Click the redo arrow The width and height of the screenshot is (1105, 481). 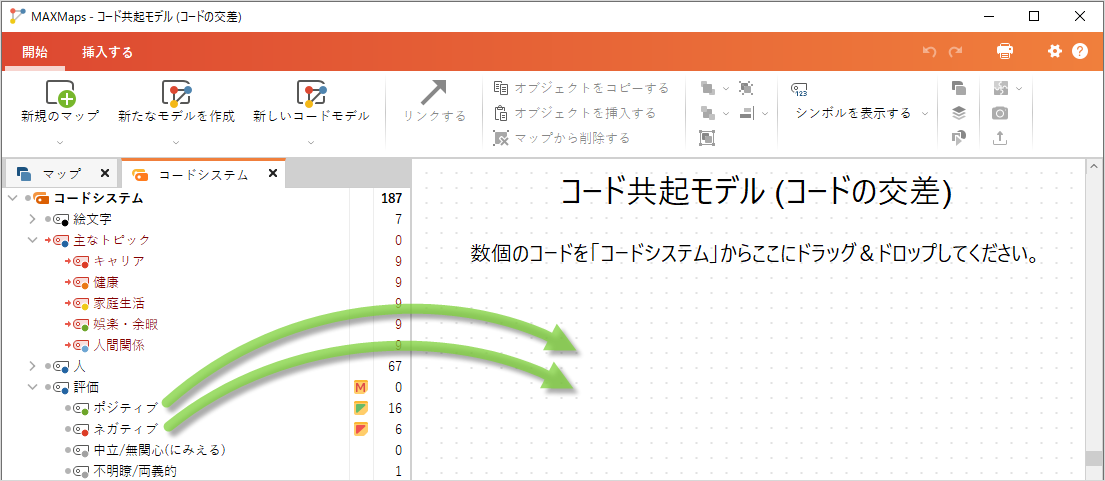coord(955,51)
